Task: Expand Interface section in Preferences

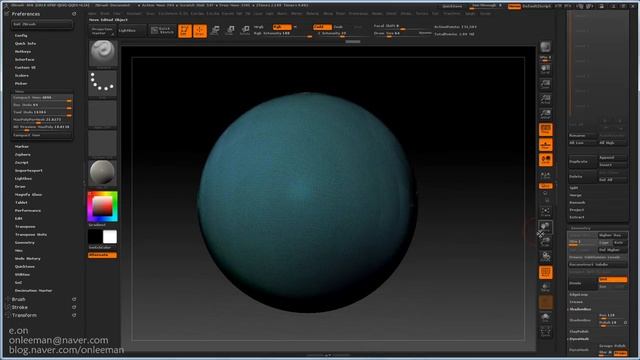Action: [24, 60]
